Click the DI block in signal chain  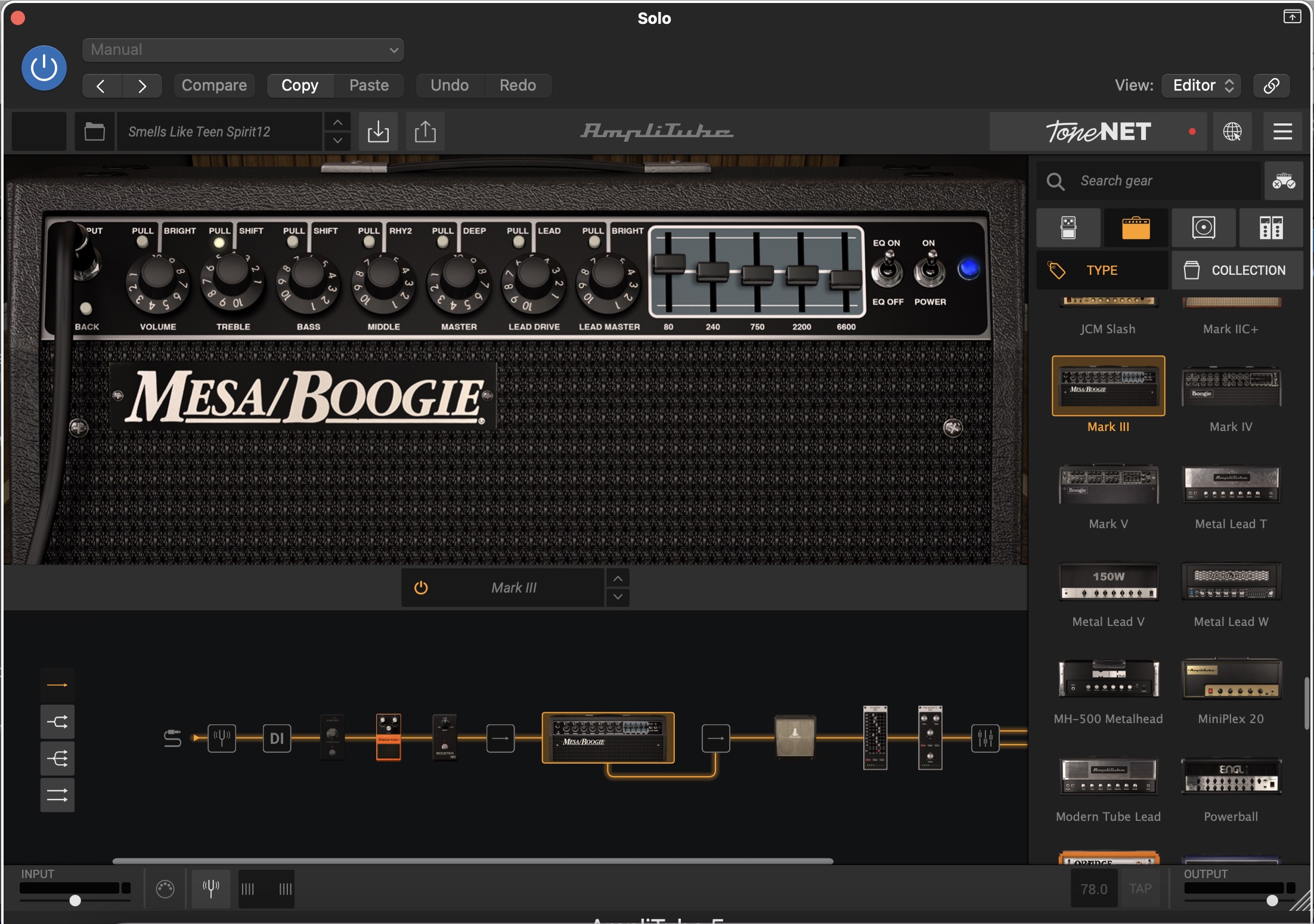tap(277, 739)
